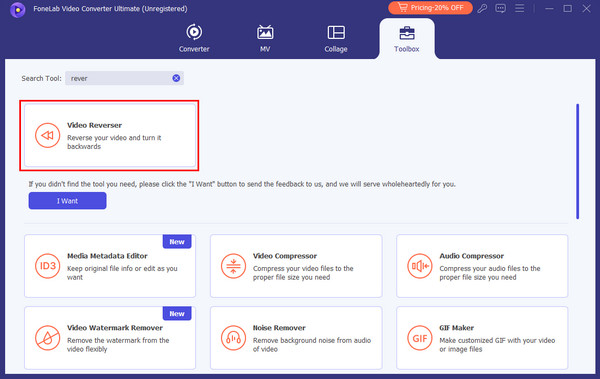
Task: Open the Collage tab
Action: tap(336, 38)
